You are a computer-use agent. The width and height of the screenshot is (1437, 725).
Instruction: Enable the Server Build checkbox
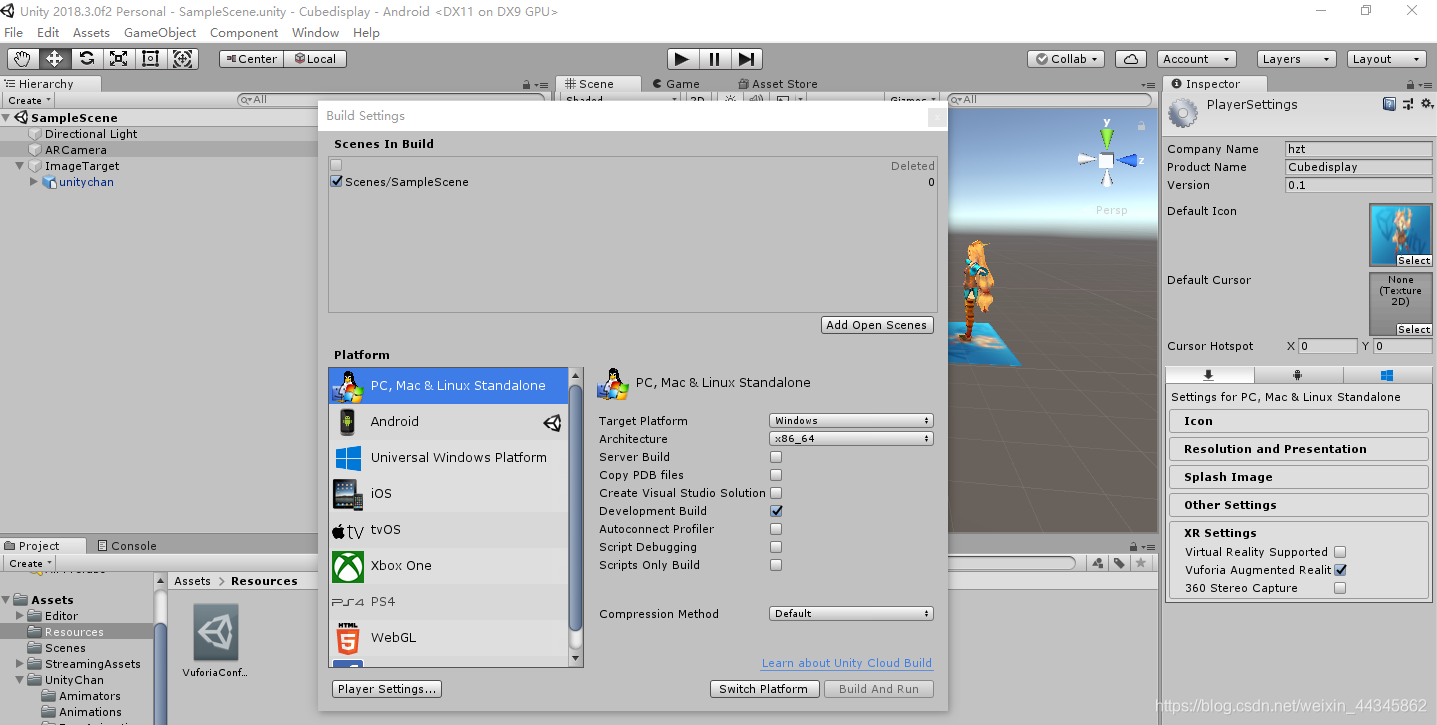pyautogui.click(x=776, y=457)
